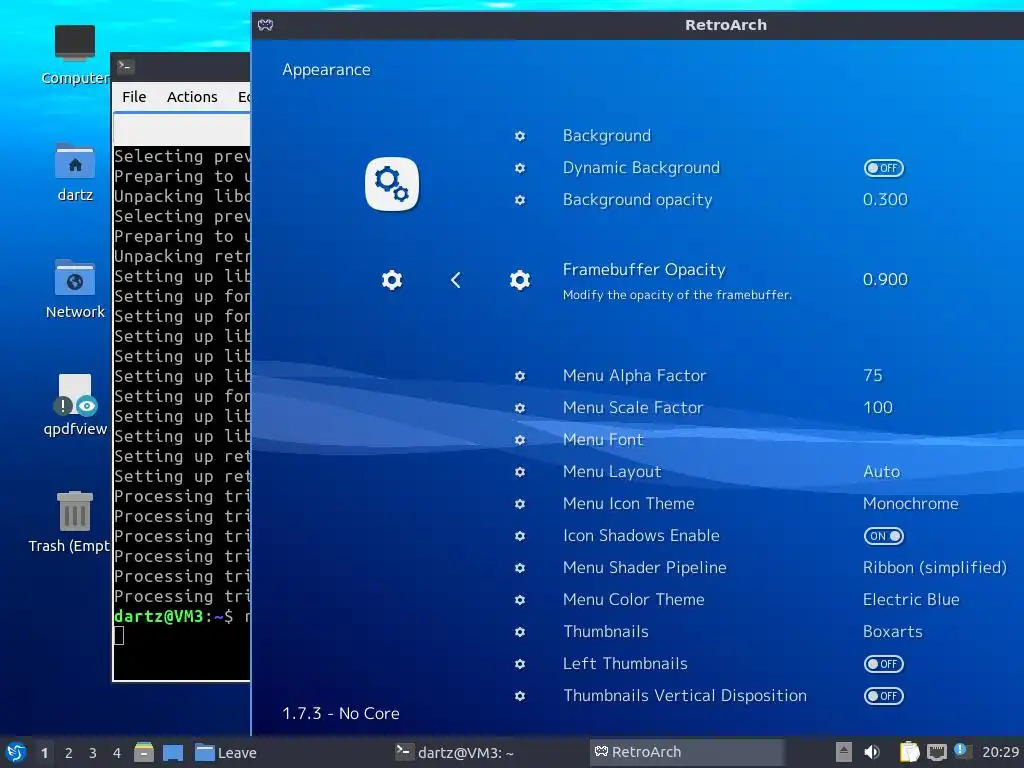Click the gear icon beside Menu Icon Theme
Viewport: 1024px width, 768px height.
[520, 504]
